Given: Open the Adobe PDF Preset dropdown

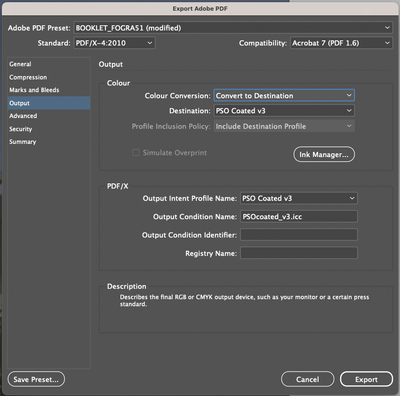Looking at the screenshot, I should pyautogui.click(x=233, y=28).
